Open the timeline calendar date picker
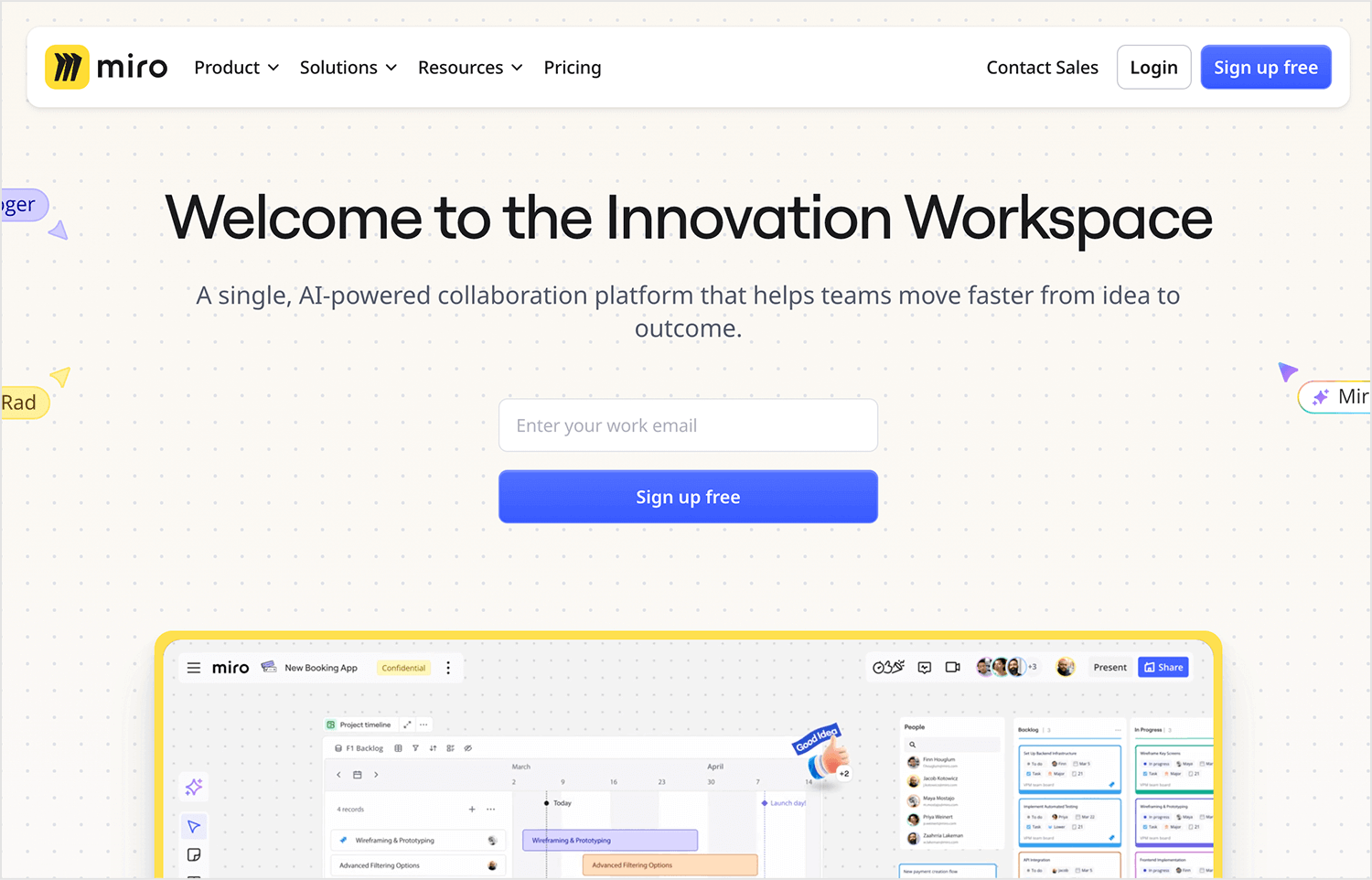Viewport: 1372px width, 880px height. click(x=358, y=775)
